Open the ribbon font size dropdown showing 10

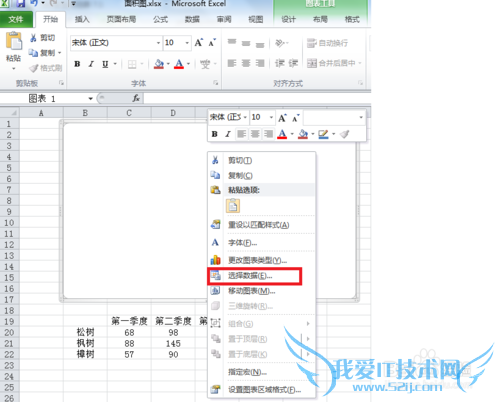(187, 43)
